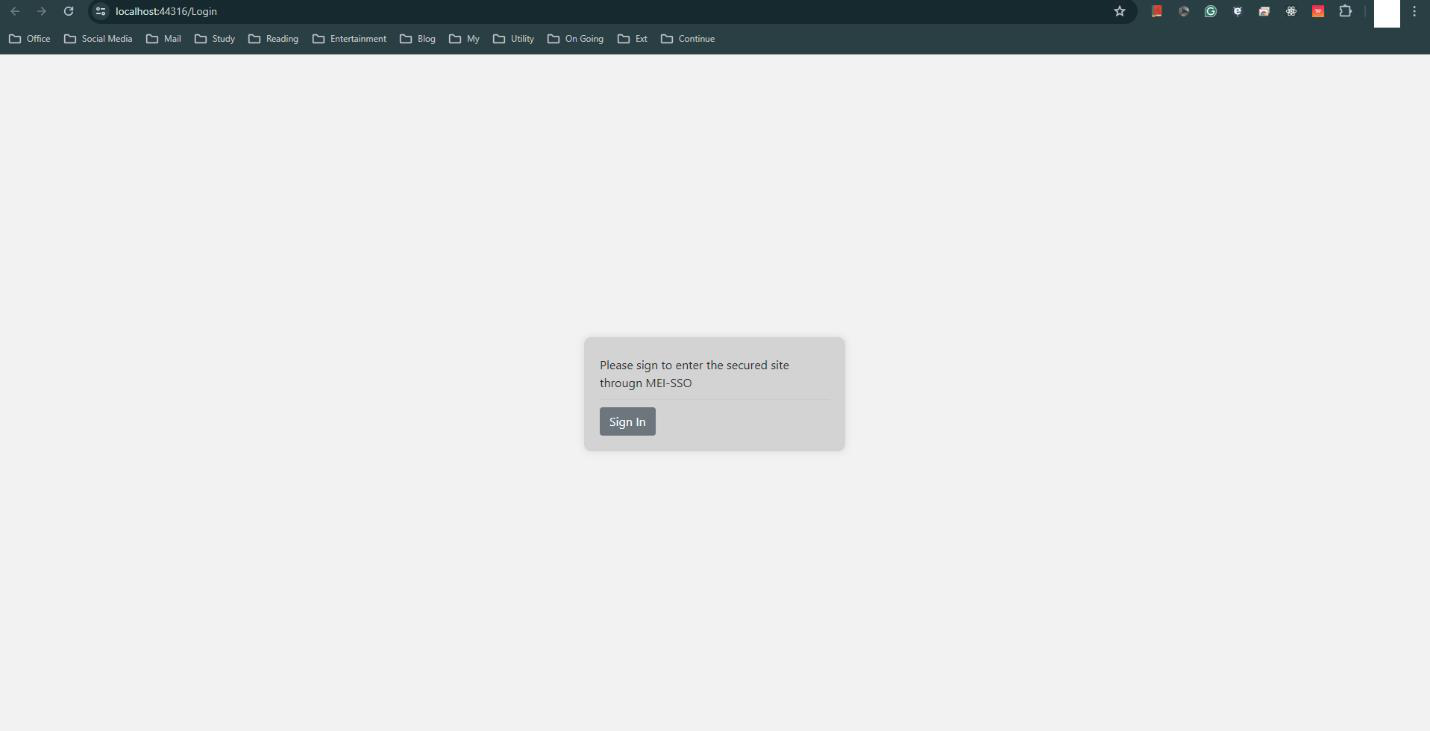
Task: Open the Ext bookmarks folder
Action: click(633, 39)
